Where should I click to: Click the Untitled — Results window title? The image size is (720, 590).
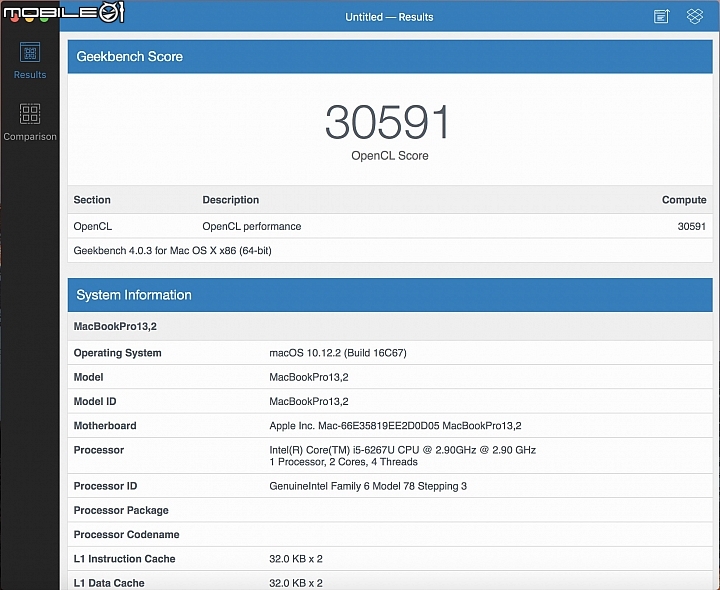click(x=389, y=17)
